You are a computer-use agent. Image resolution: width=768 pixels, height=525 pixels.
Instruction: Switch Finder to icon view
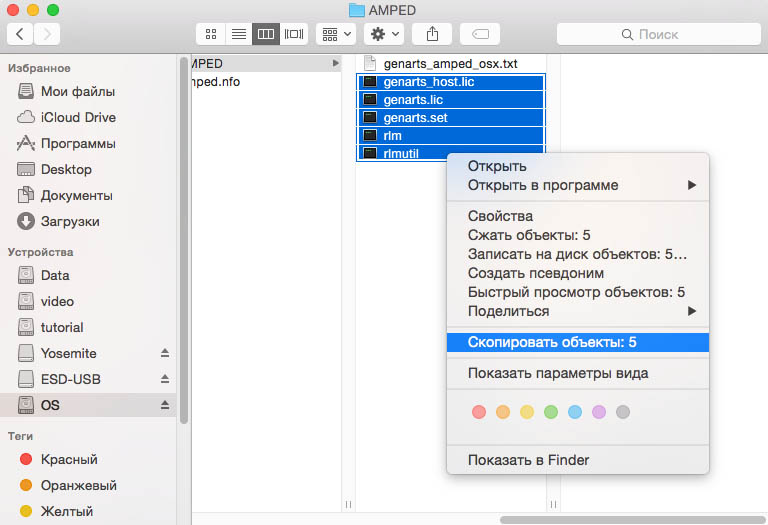click(211, 34)
